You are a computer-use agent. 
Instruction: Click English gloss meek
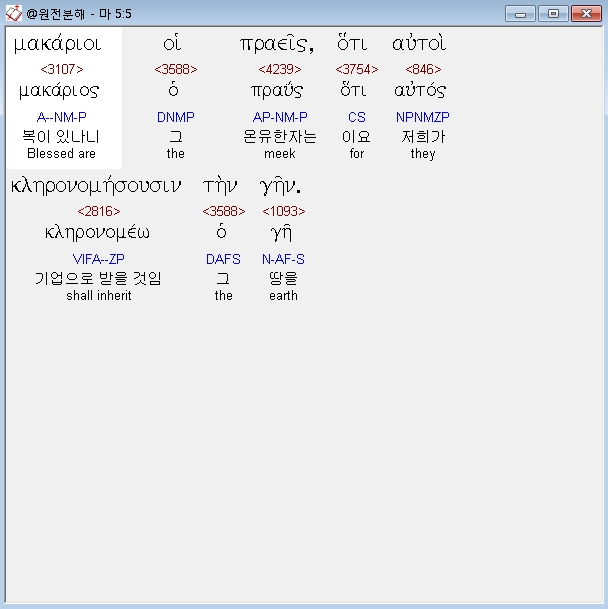click(280, 154)
